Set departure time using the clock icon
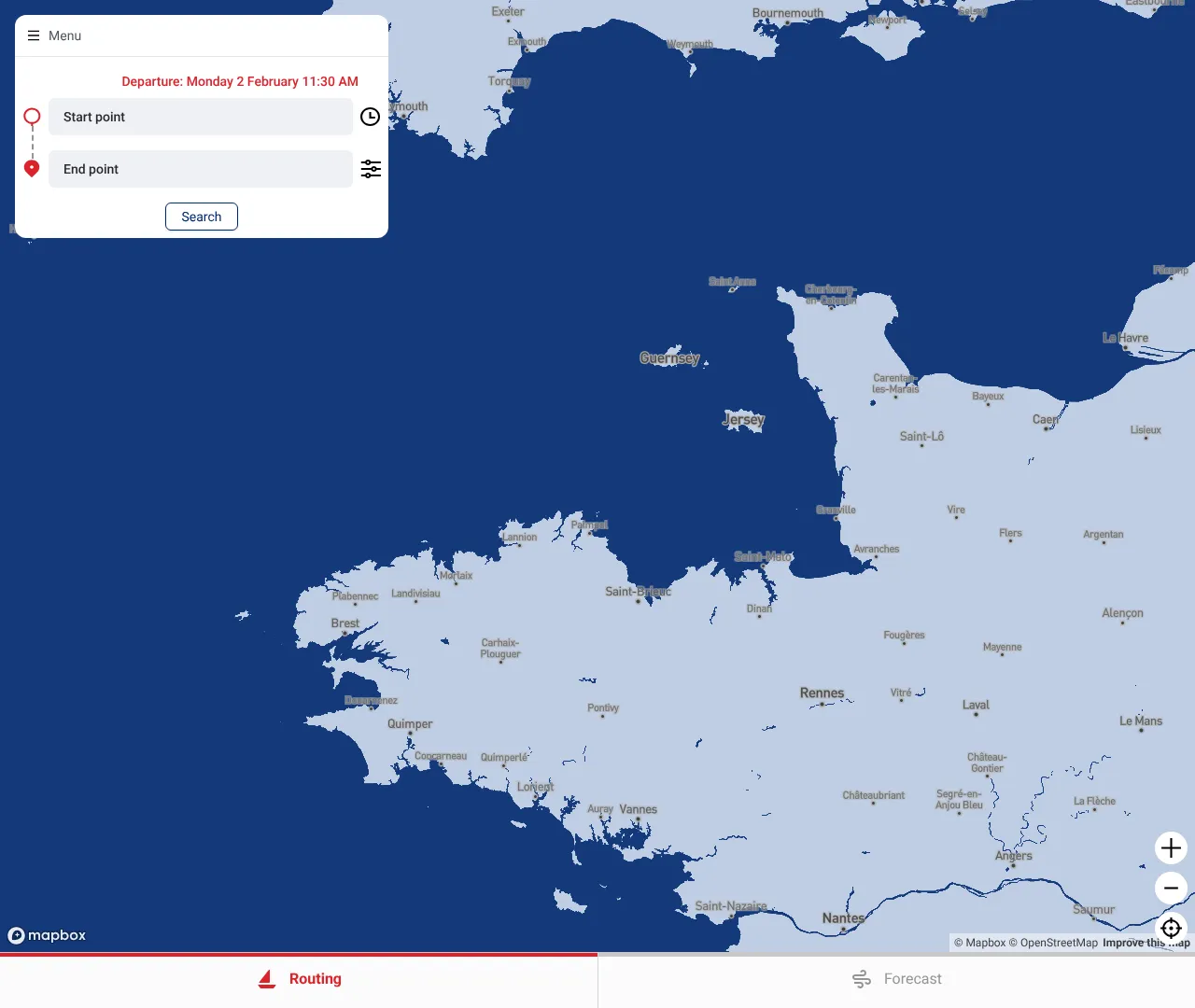 [x=370, y=117]
